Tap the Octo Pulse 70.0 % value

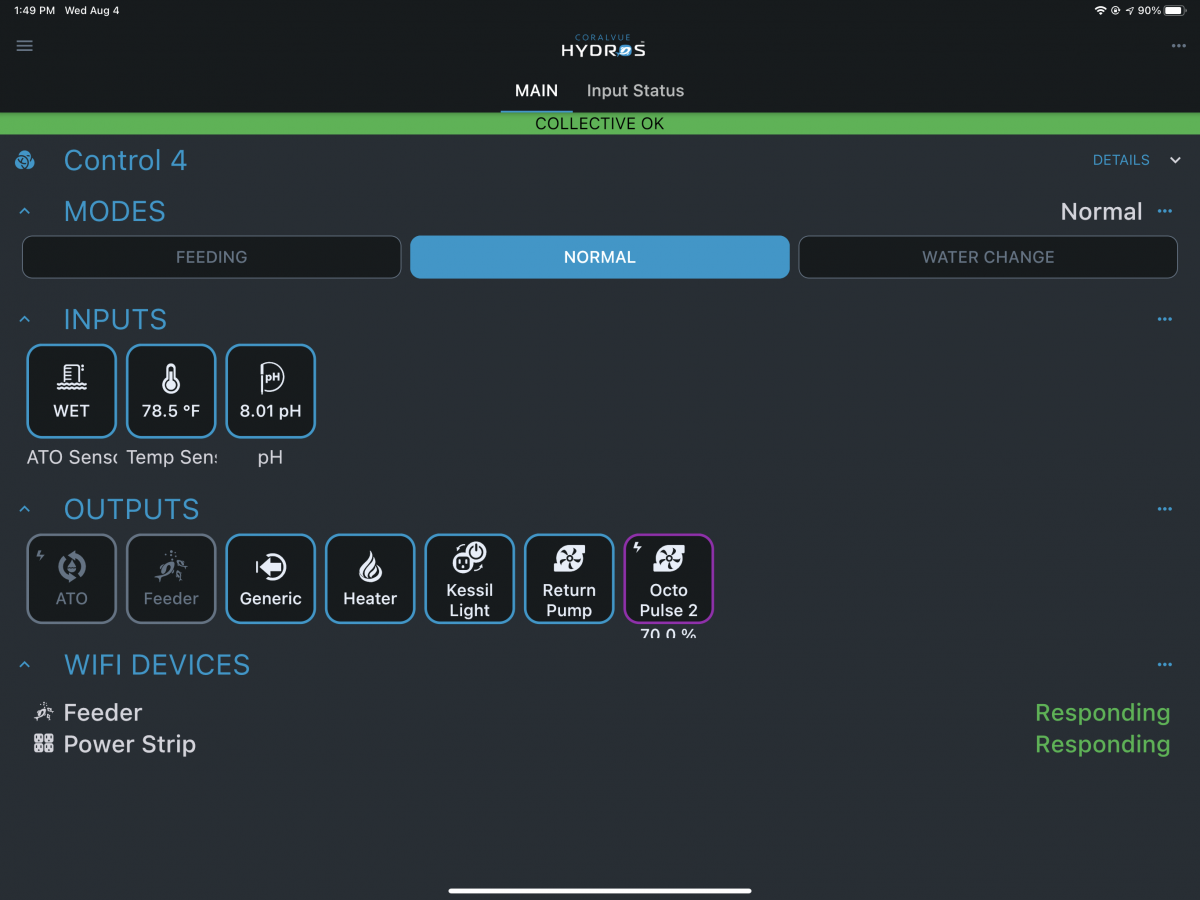tap(669, 634)
